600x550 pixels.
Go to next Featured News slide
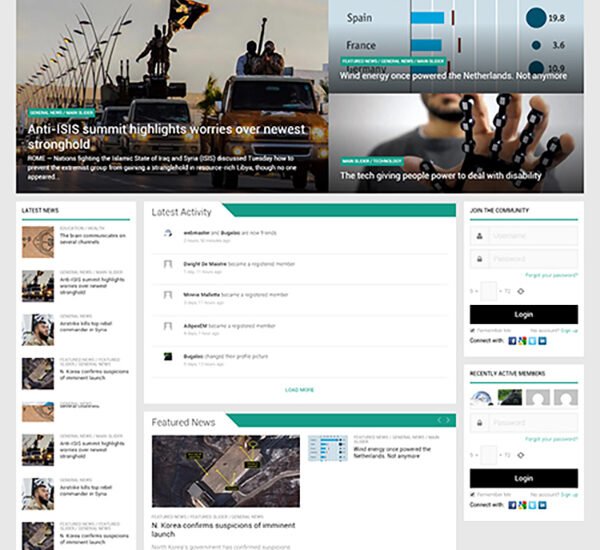(x=448, y=420)
